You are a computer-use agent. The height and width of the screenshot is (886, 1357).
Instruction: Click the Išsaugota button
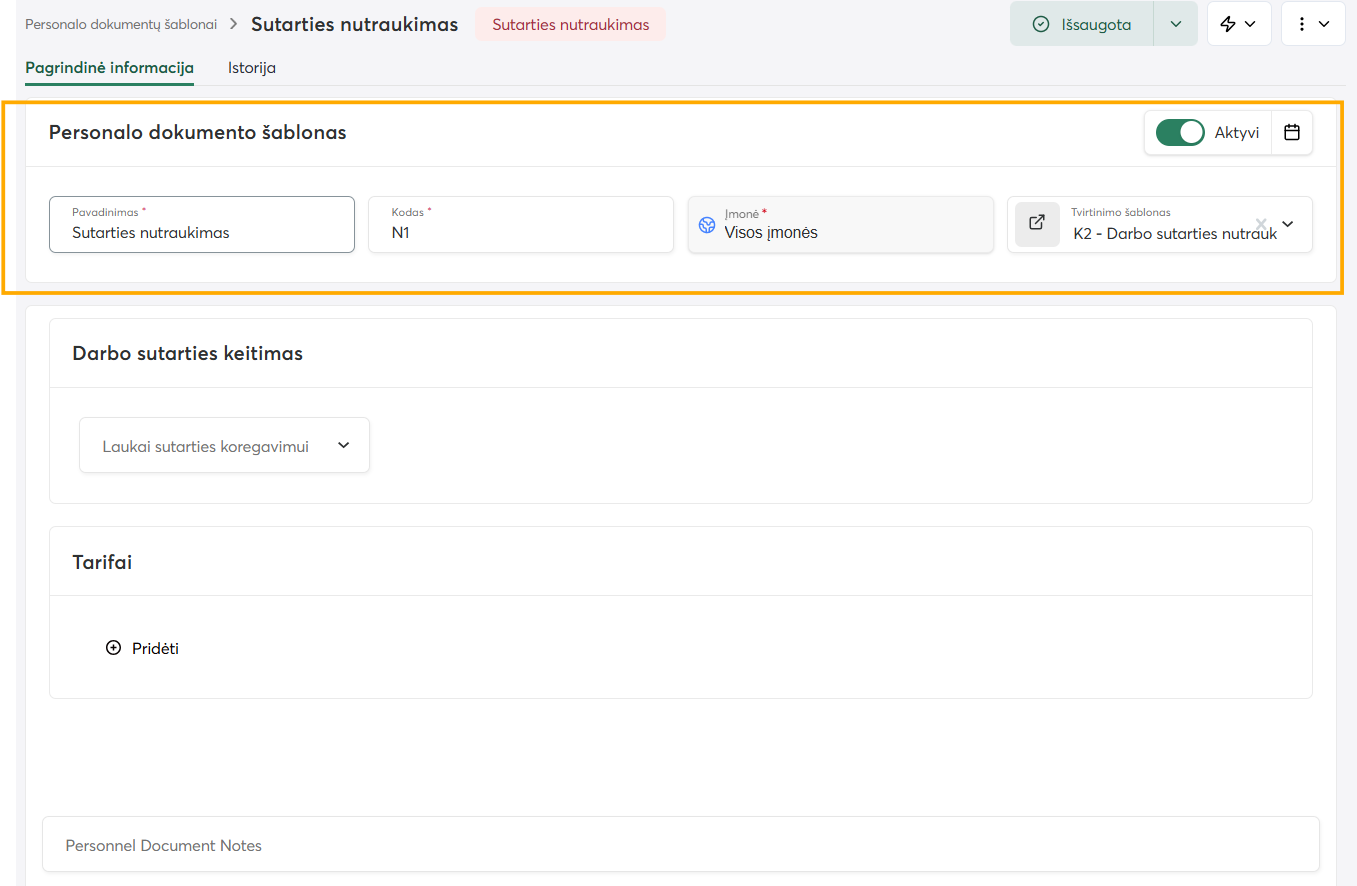point(1082,24)
